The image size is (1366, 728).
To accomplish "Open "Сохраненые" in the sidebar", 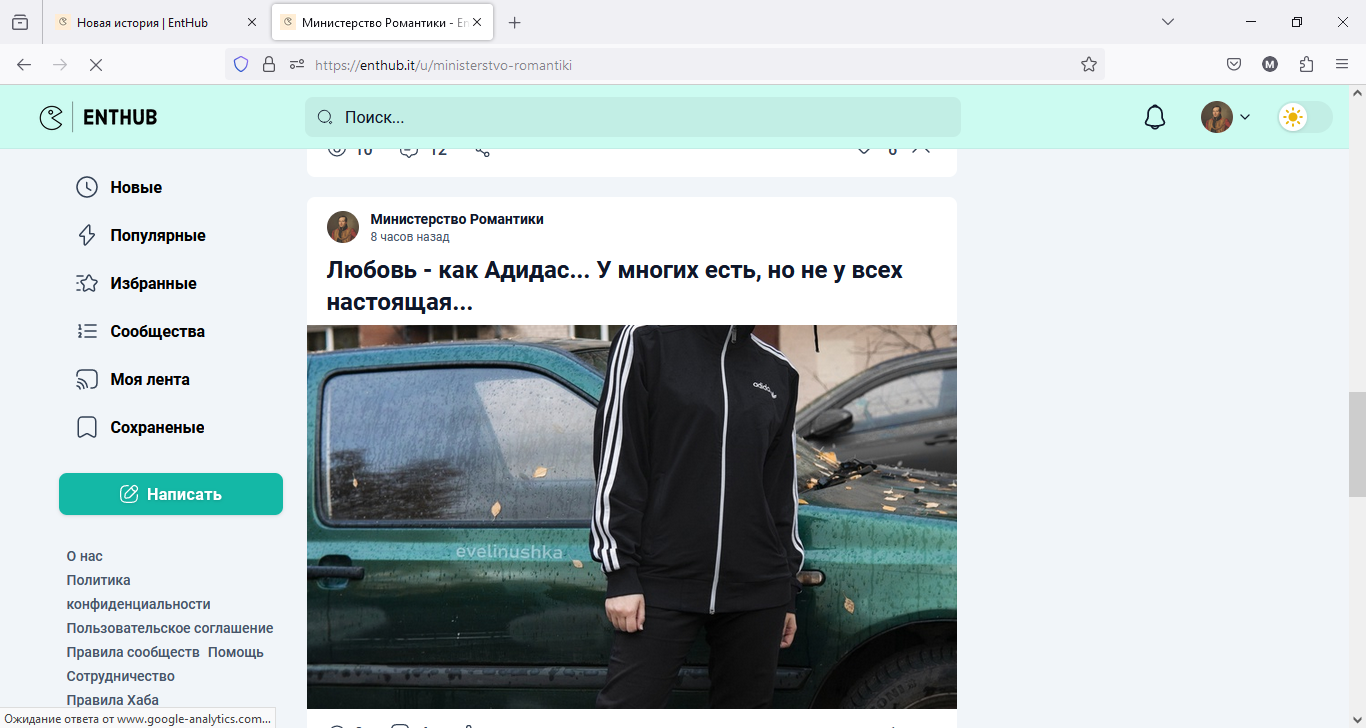I will pos(157,427).
